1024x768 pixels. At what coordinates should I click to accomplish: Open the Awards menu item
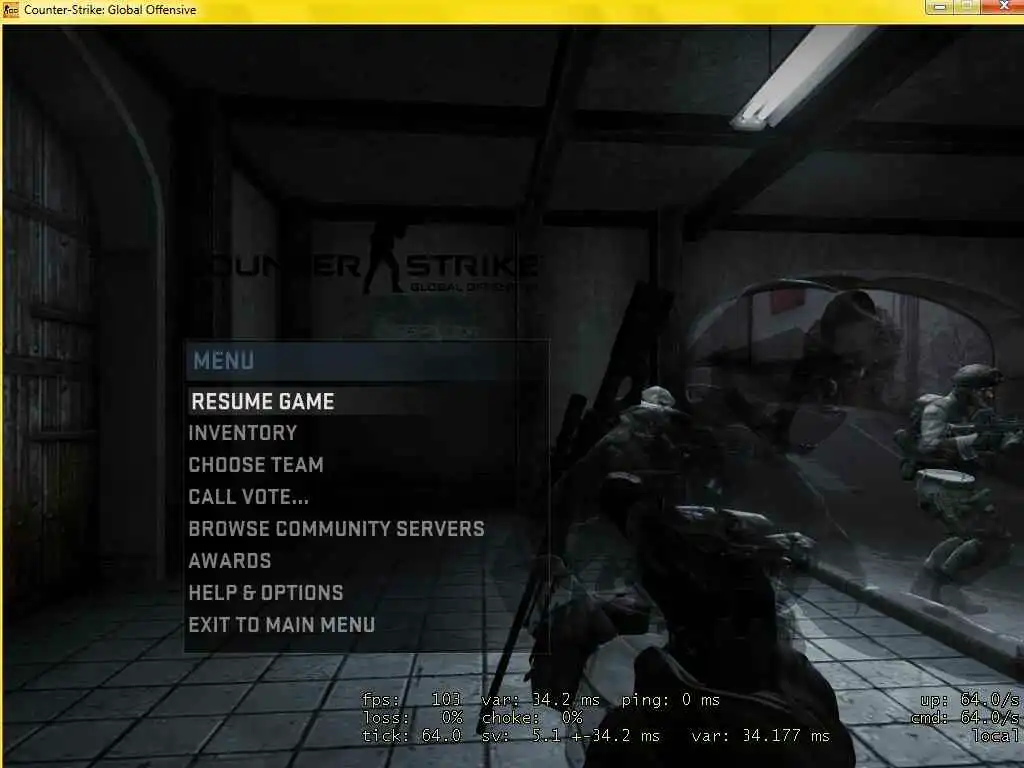(x=230, y=561)
